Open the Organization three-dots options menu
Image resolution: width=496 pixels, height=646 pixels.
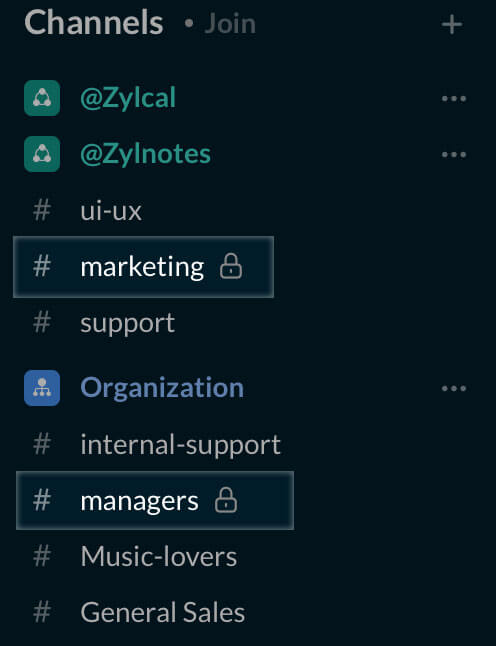[x=454, y=388]
